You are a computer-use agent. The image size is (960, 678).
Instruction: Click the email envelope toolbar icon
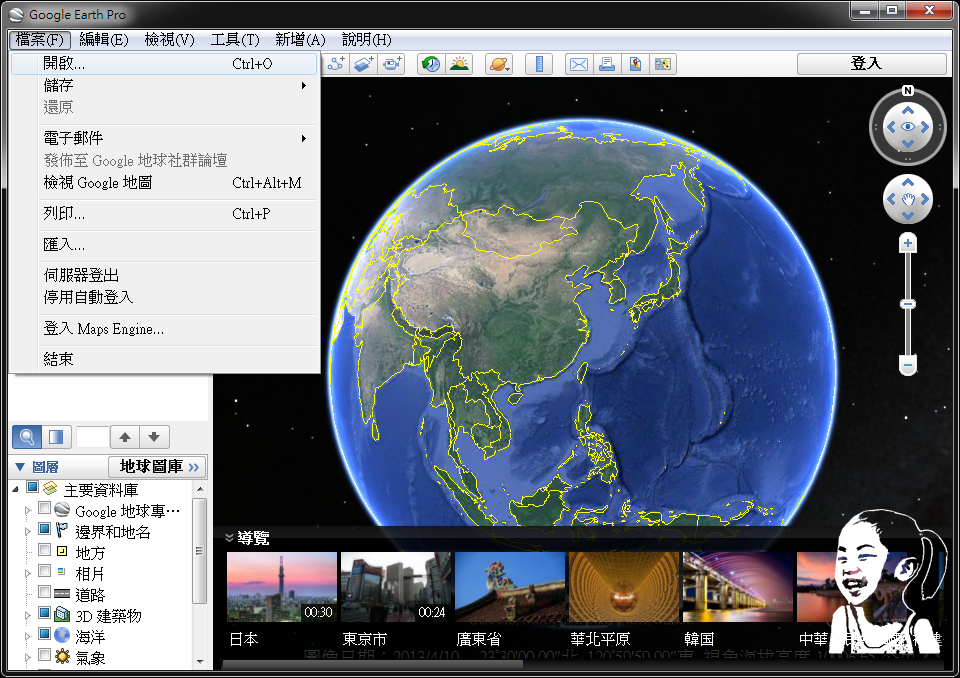(579, 64)
